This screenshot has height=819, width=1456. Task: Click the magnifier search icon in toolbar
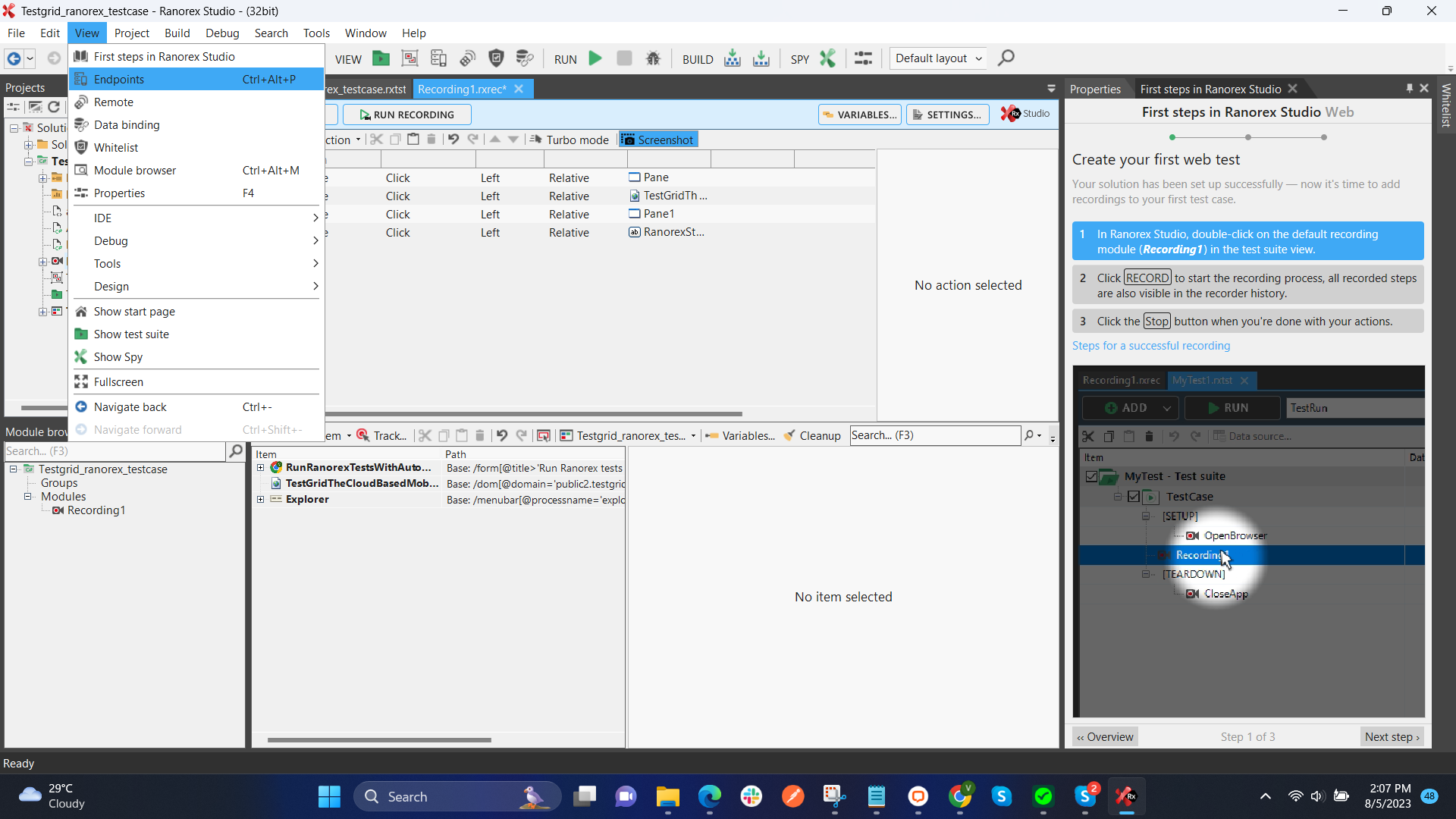[x=1006, y=58]
